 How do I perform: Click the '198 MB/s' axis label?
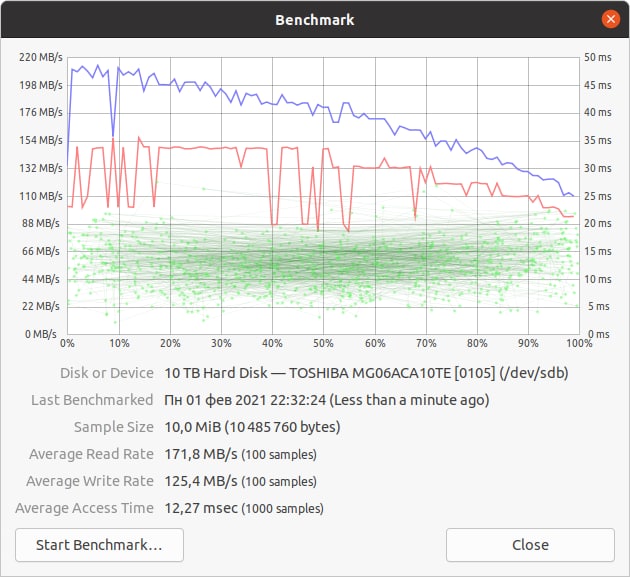pyautogui.click(x=41, y=85)
